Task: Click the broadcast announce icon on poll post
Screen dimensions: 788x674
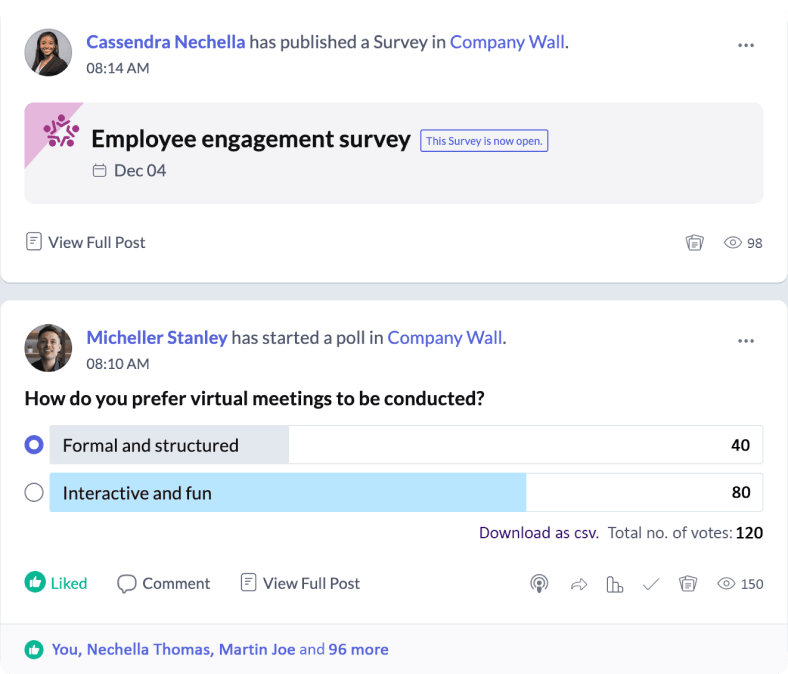Action: [x=539, y=584]
